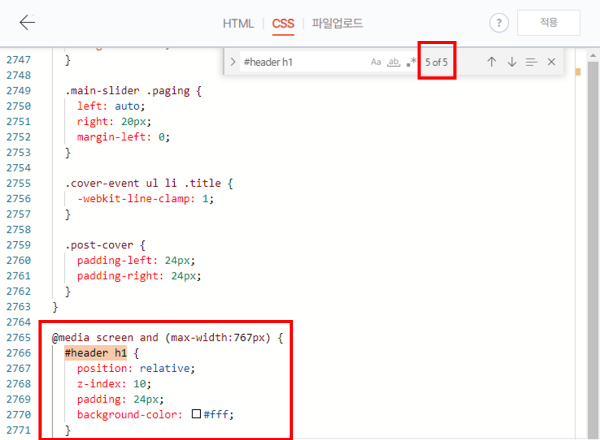Click the highlighted '#header h1' selector

click(96, 353)
